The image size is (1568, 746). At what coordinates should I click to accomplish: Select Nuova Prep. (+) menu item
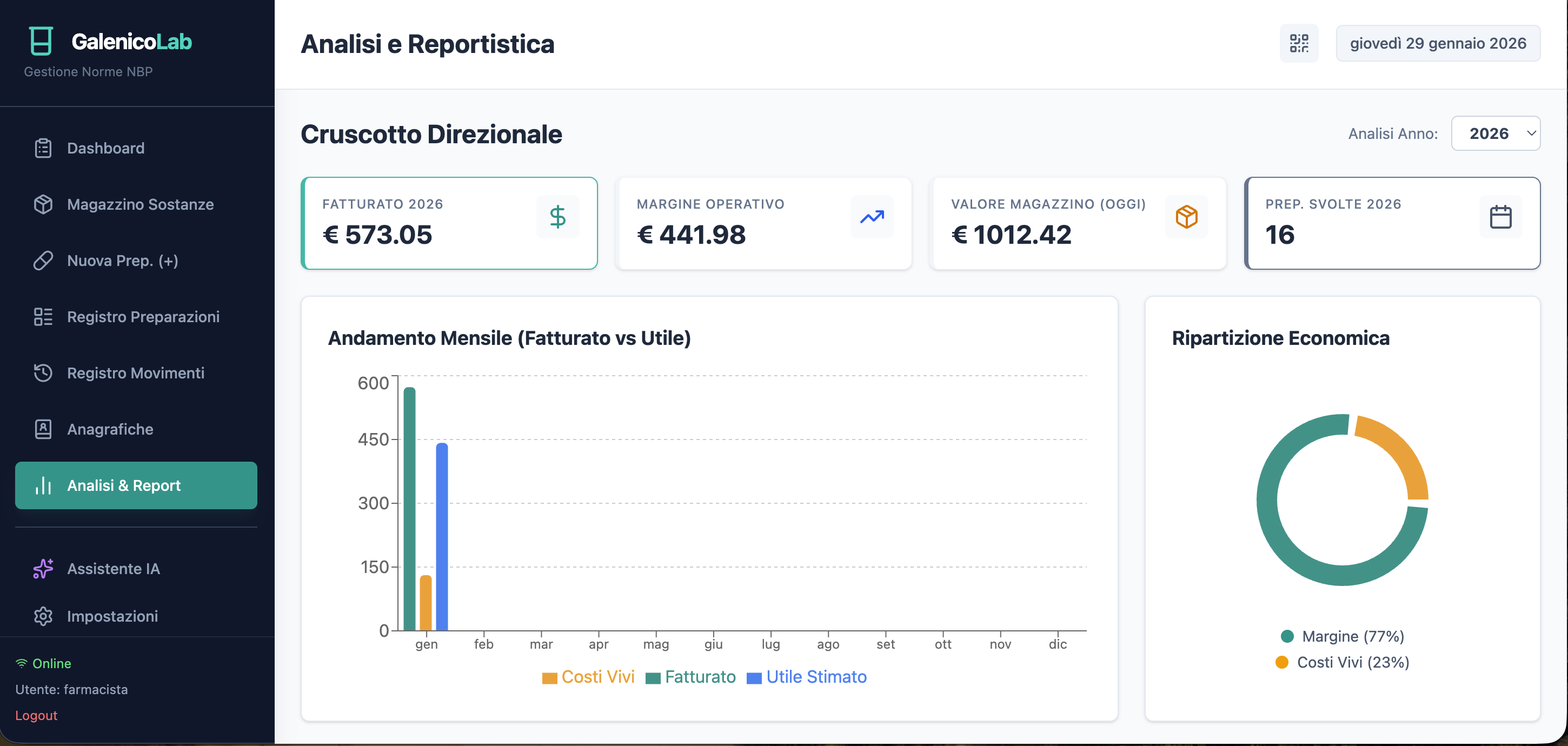[122, 261]
